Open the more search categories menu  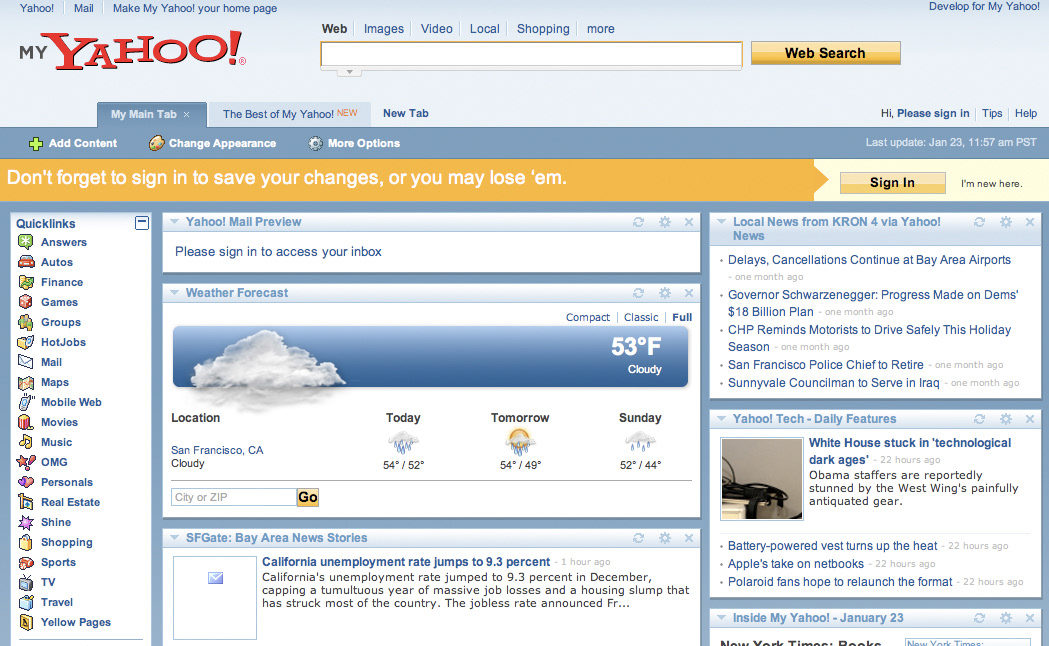(x=600, y=29)
